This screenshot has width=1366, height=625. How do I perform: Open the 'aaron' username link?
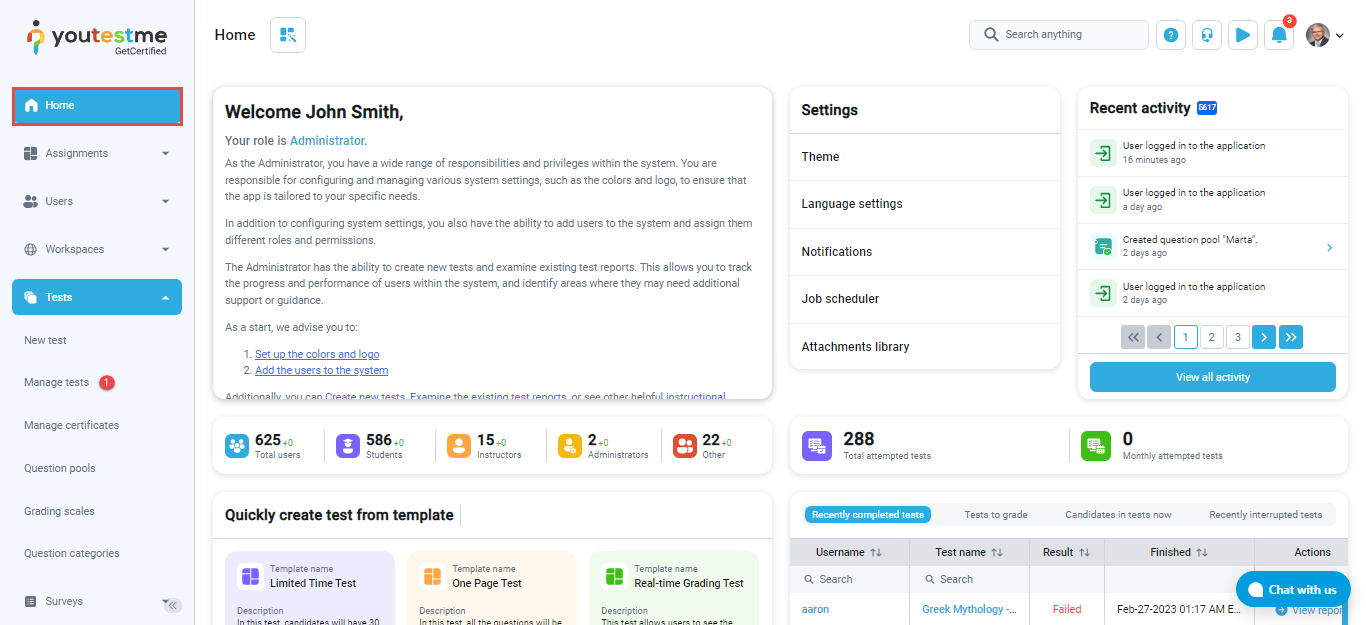(x=815, y=609)
